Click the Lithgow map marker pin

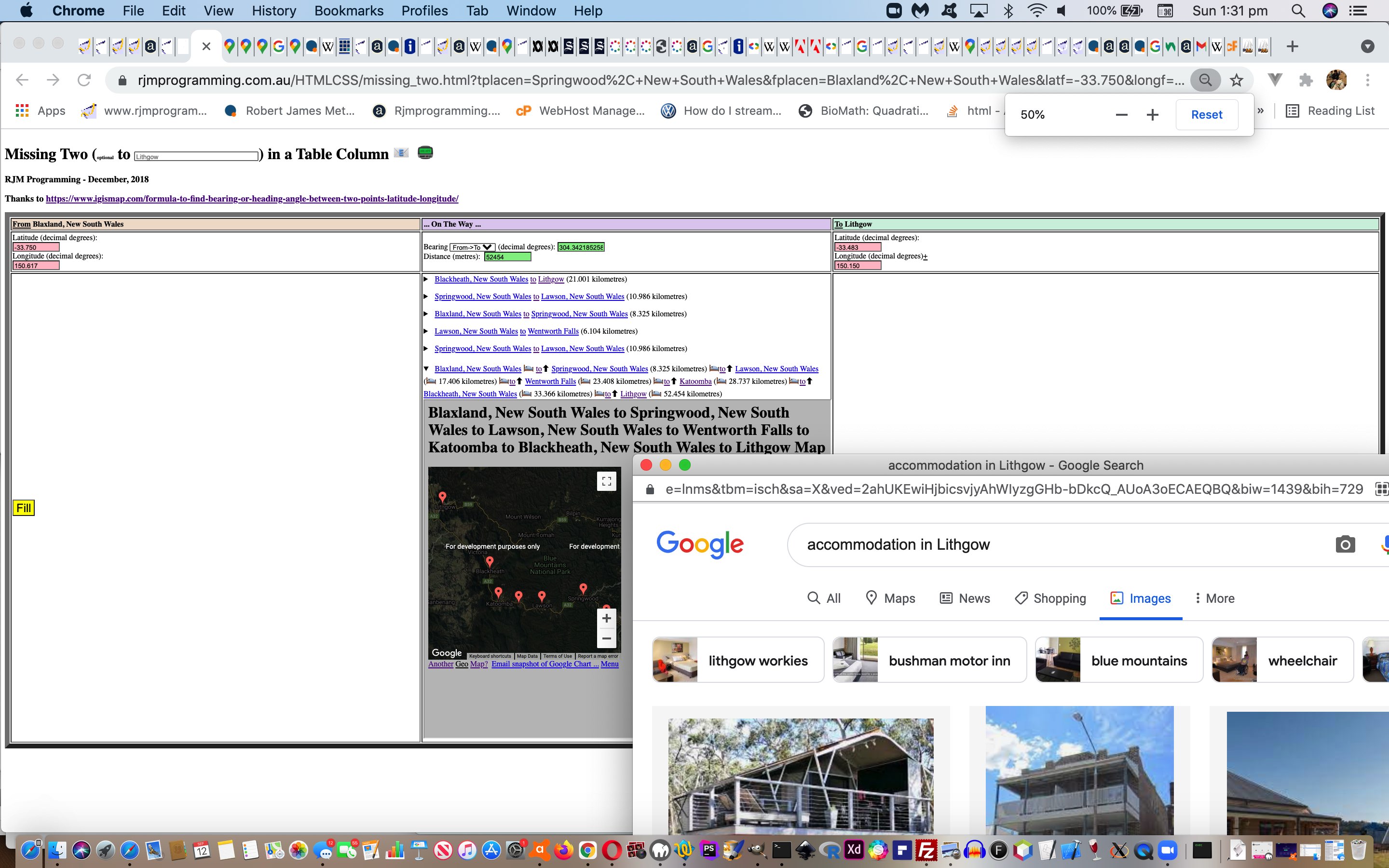tap(443, 497)
